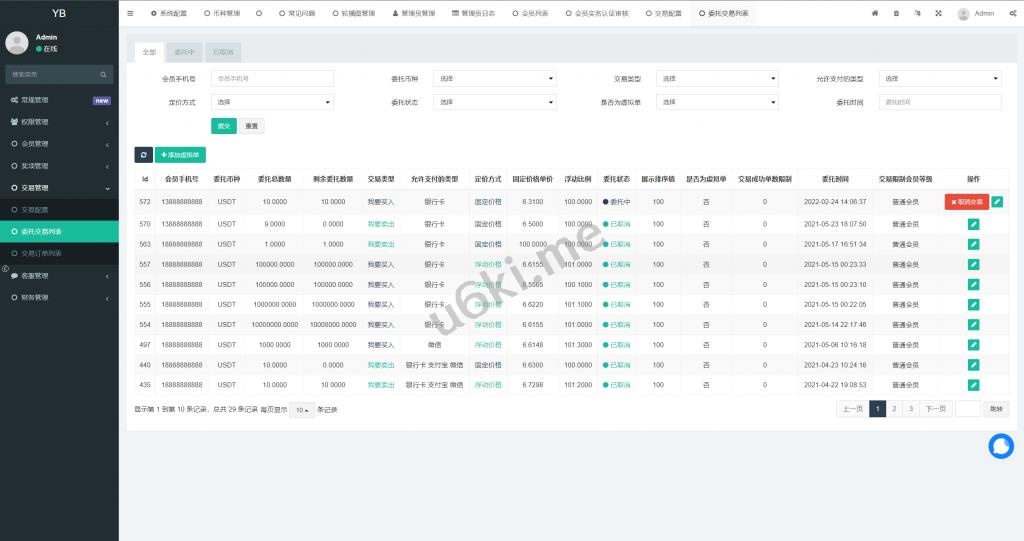Toggle the sidebar hamburger menu icon
This screenshot has height=541, width=1024.
pos(130,14)
